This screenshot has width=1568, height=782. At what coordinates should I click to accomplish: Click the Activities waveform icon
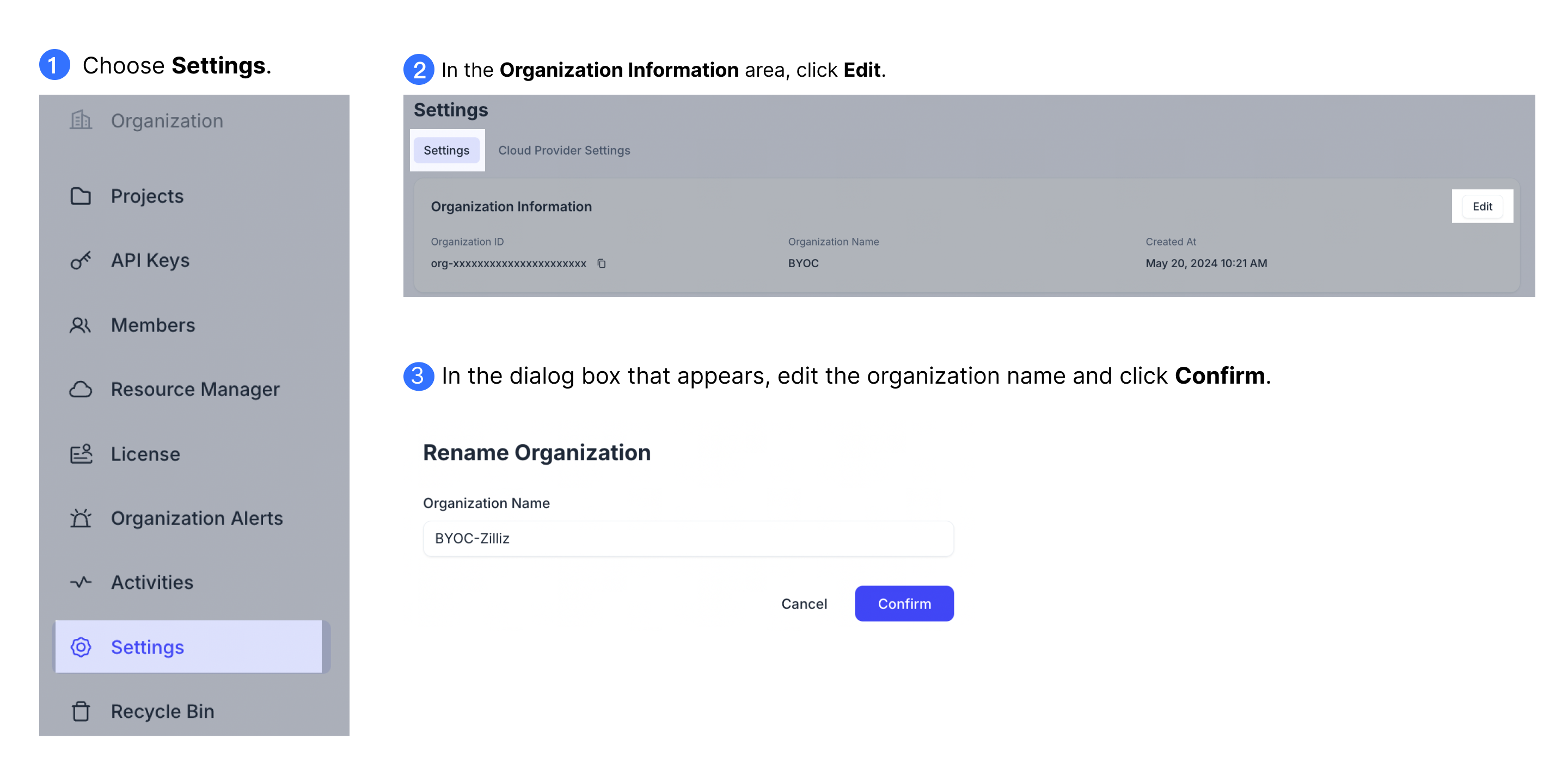(81, 581)
